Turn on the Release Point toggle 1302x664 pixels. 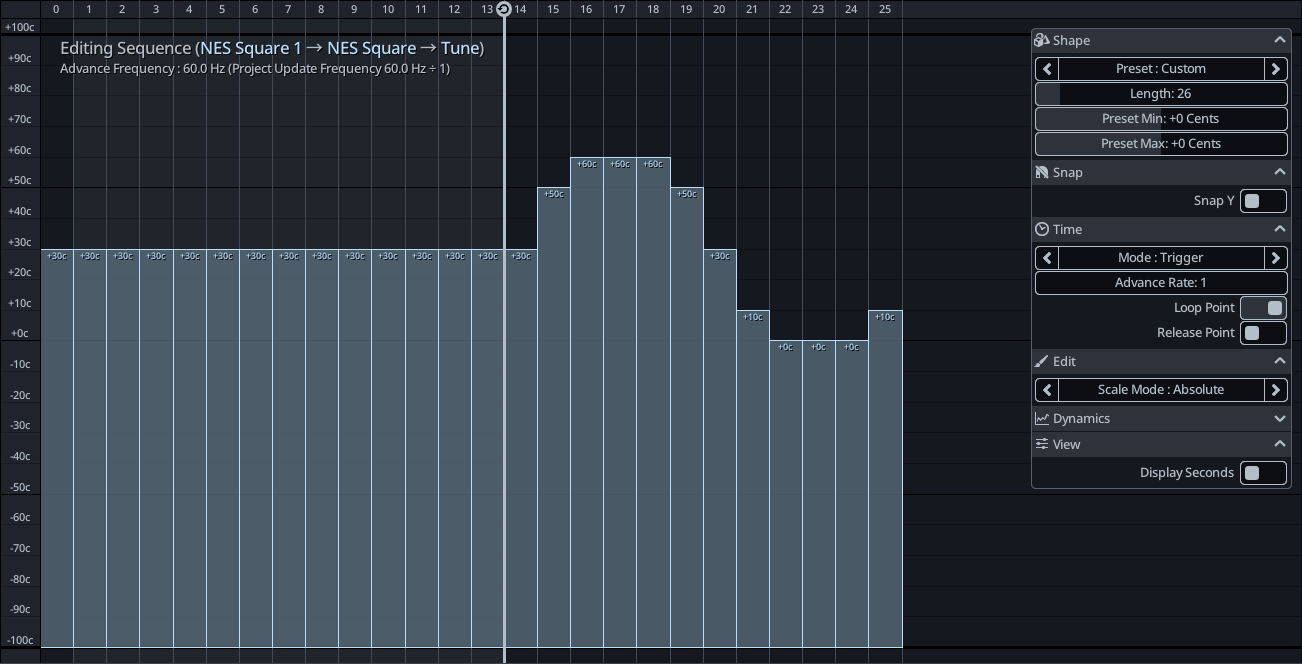coord(1262,332)
